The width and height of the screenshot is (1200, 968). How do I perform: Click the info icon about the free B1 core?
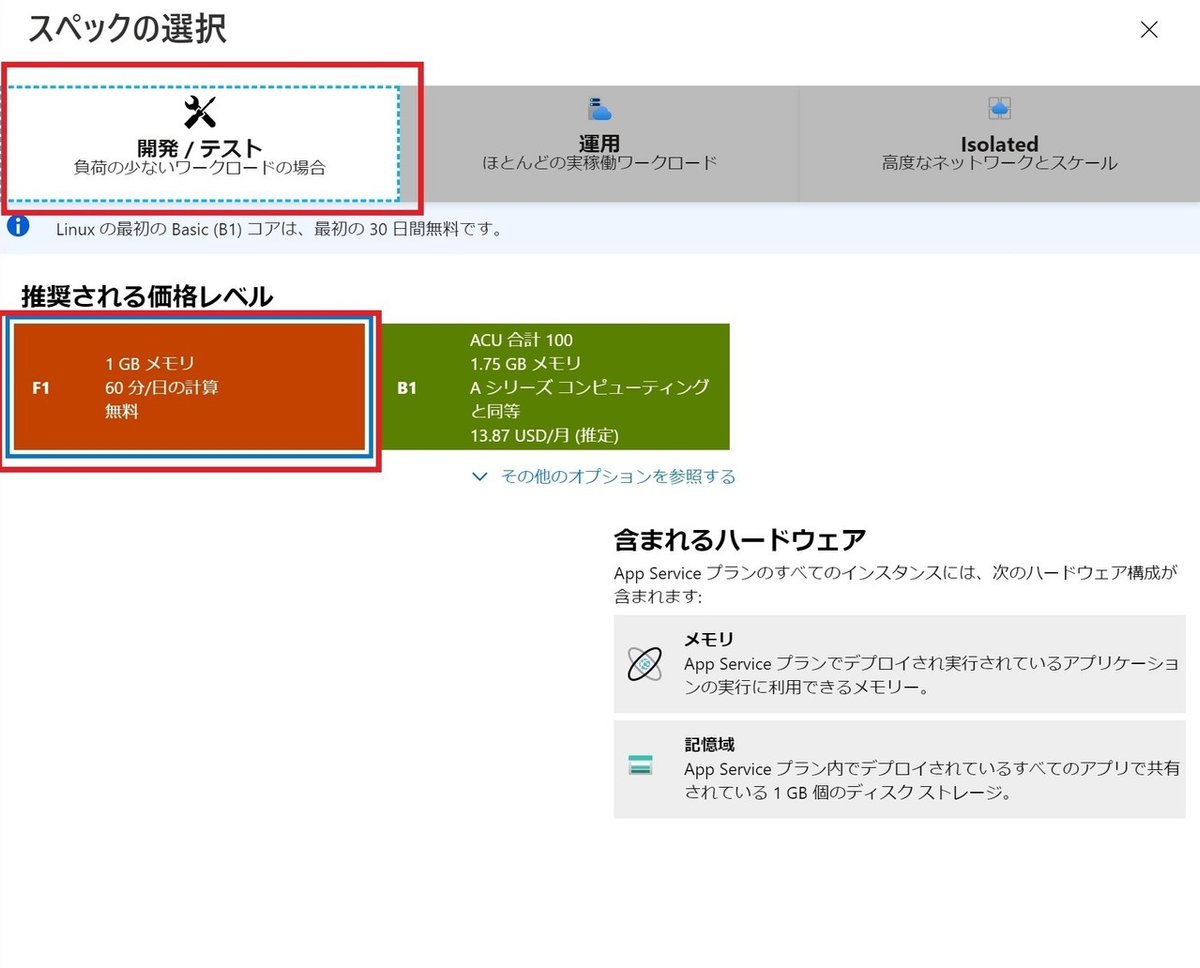click(x=18, y=227)
